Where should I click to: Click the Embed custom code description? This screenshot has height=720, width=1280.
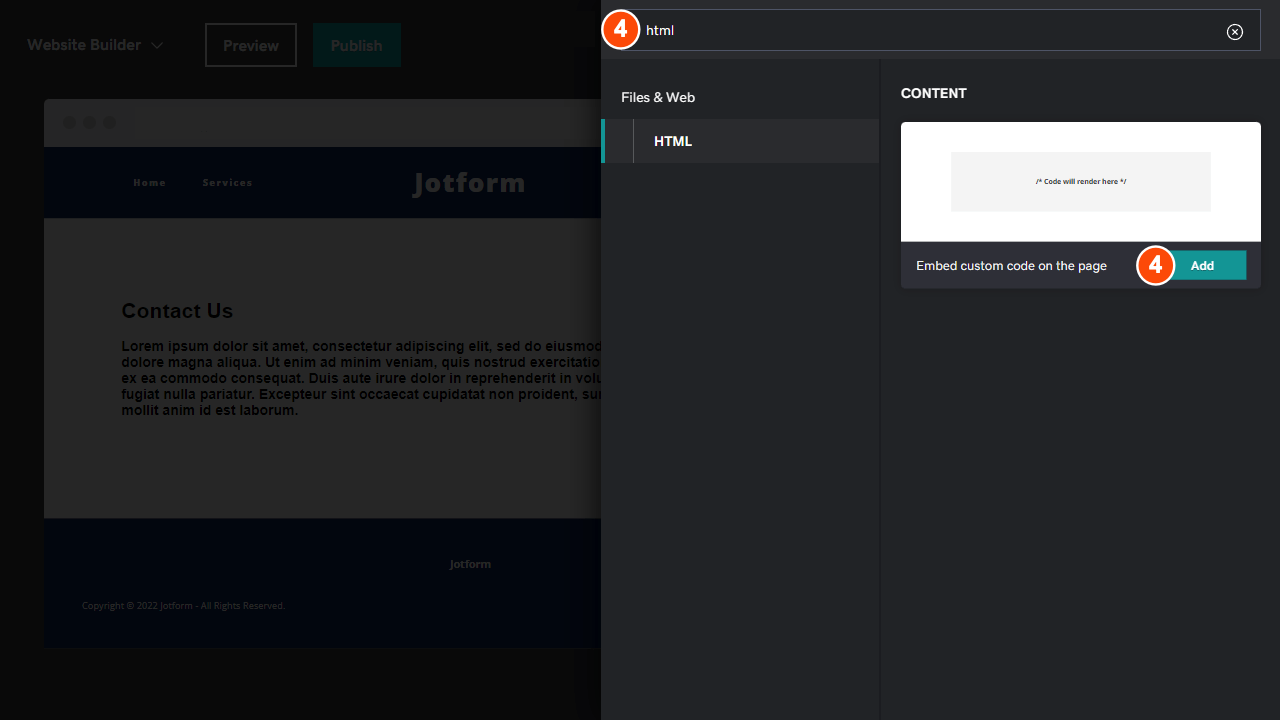[1011, 266]
